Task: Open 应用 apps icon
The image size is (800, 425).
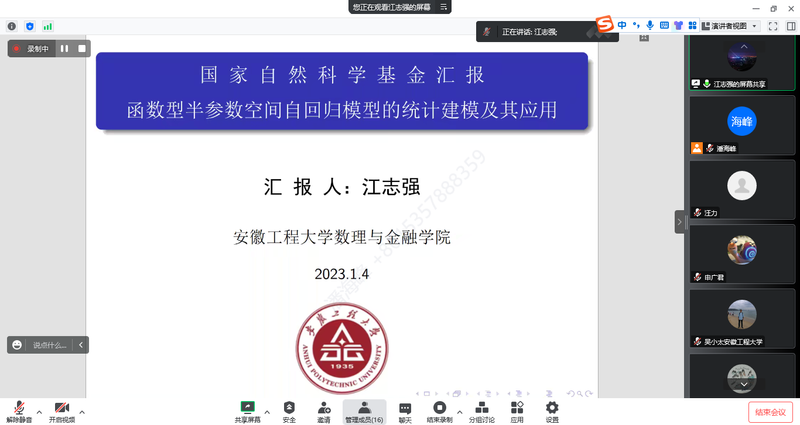Action: [x=517, y=410]
